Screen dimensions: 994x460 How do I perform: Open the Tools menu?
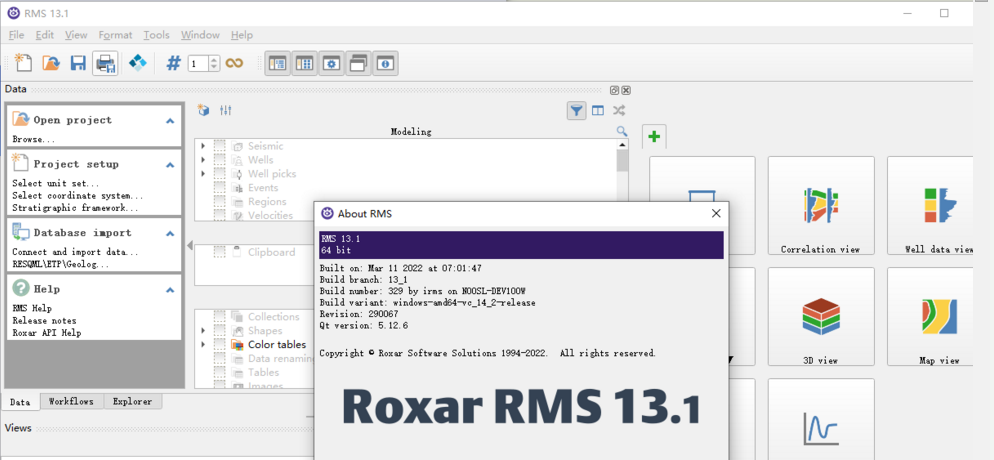157,35
